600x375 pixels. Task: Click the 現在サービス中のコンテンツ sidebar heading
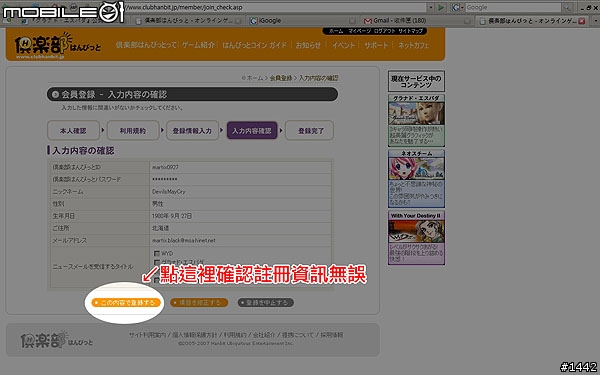(416, 82)
